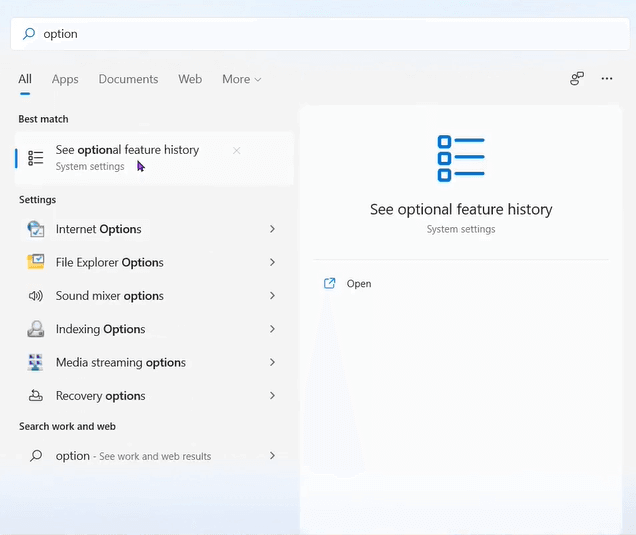Select the Web search tab
This screenshot has width=636, height=535.
190,79
